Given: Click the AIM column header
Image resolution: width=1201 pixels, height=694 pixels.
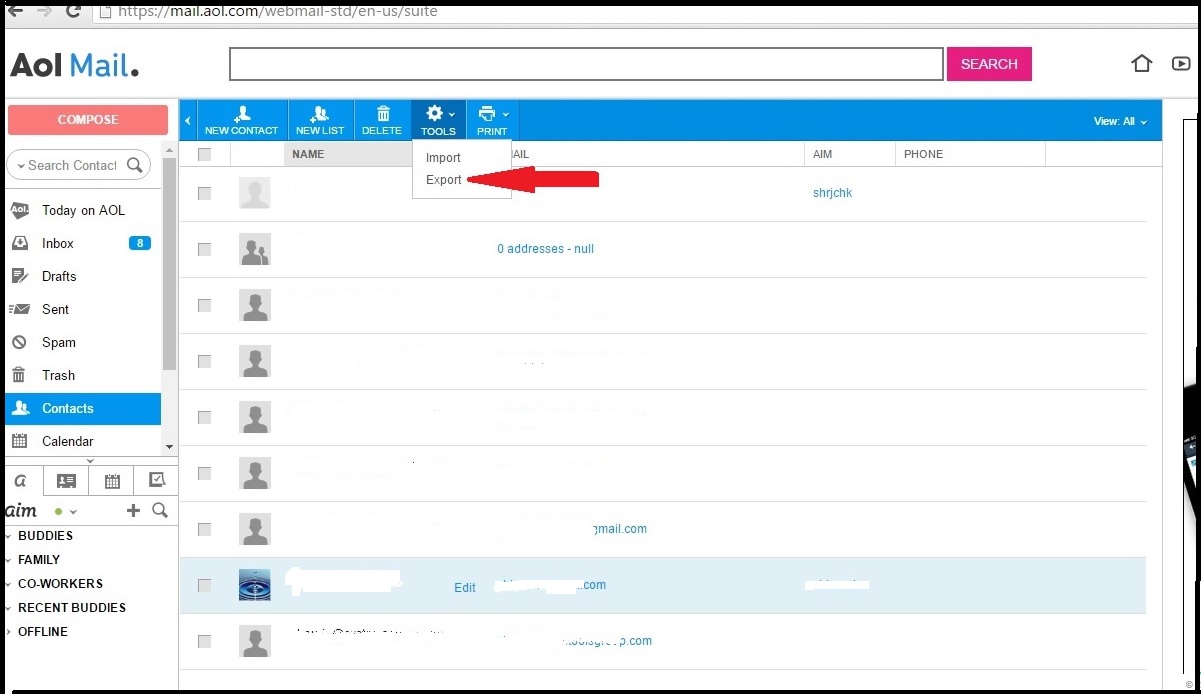Looking at the screenshot, I should [x=823, y=154].
